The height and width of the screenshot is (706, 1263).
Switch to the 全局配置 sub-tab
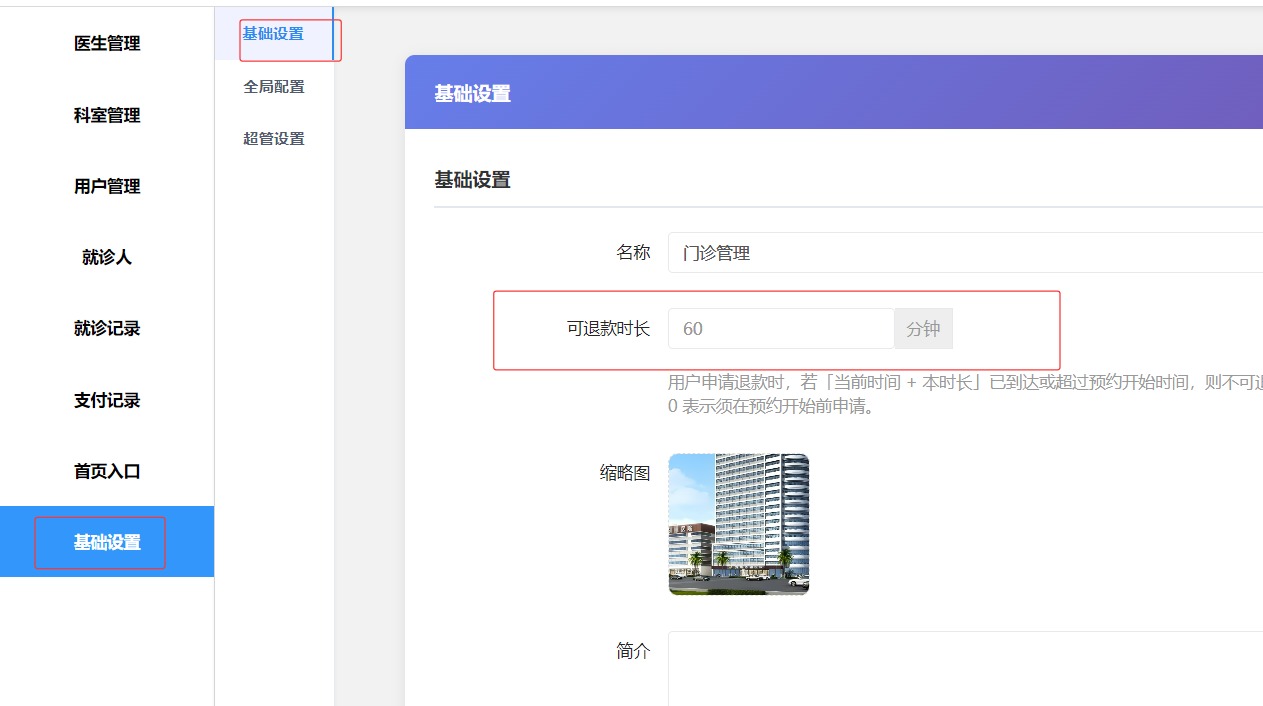(274, 87)
